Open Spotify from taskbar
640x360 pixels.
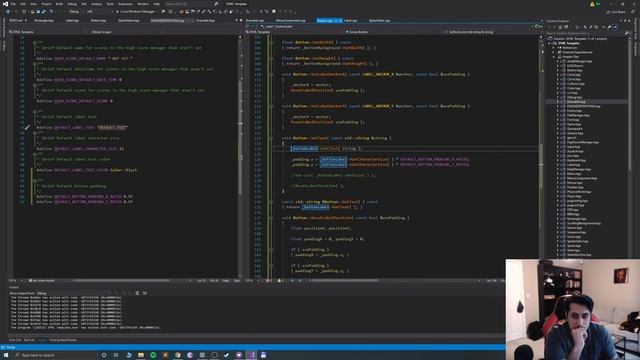point(153,355)
